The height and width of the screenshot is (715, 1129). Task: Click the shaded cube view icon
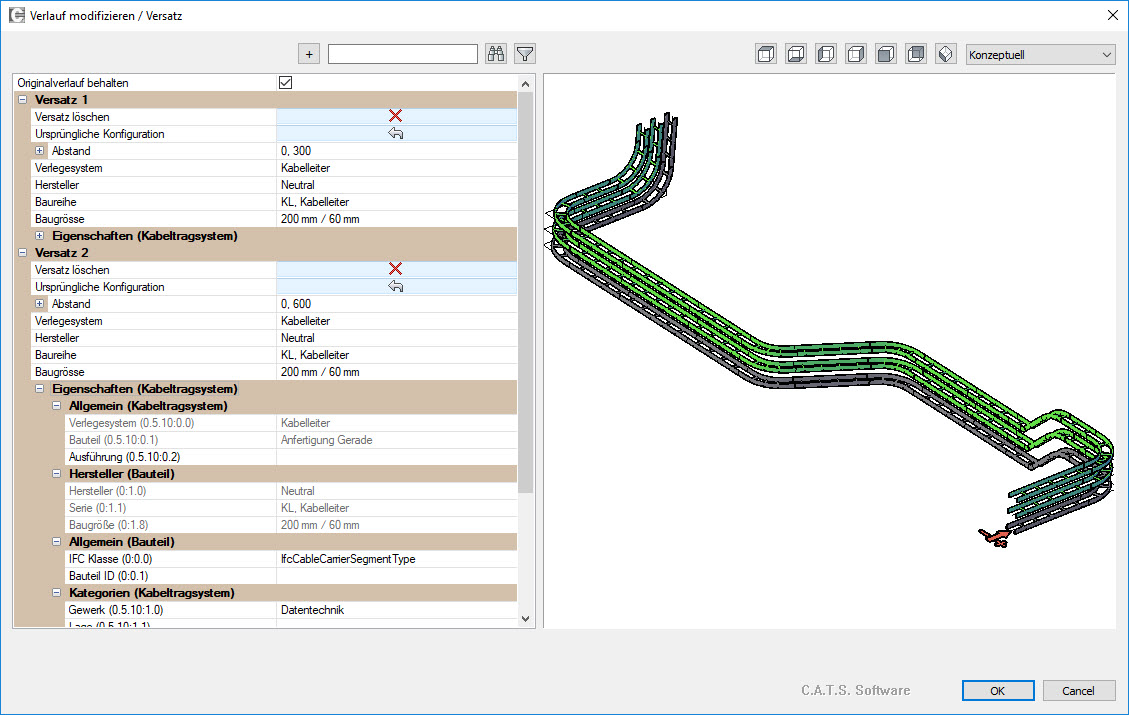[x=886, y=54]
